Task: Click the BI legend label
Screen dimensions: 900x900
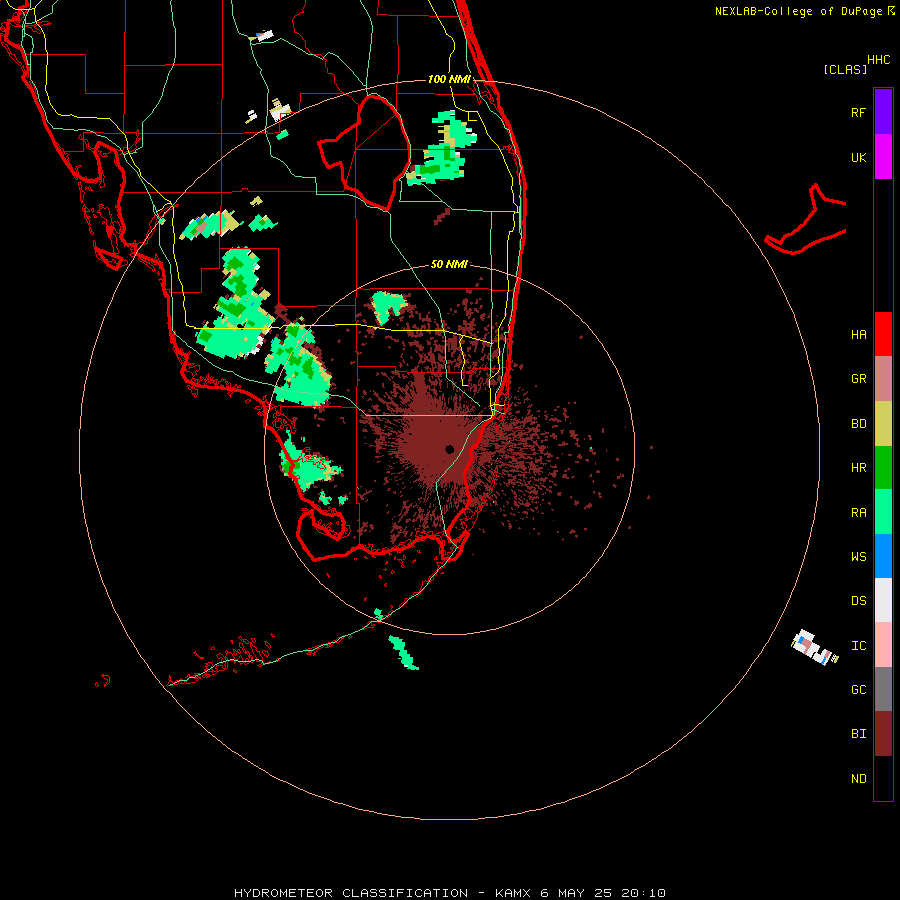Action: click(858, 734)
